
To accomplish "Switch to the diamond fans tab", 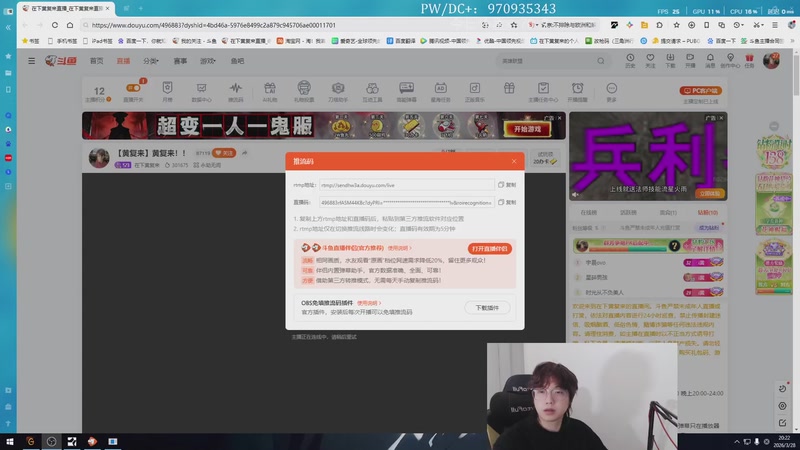I will click(x=707, y=212).
